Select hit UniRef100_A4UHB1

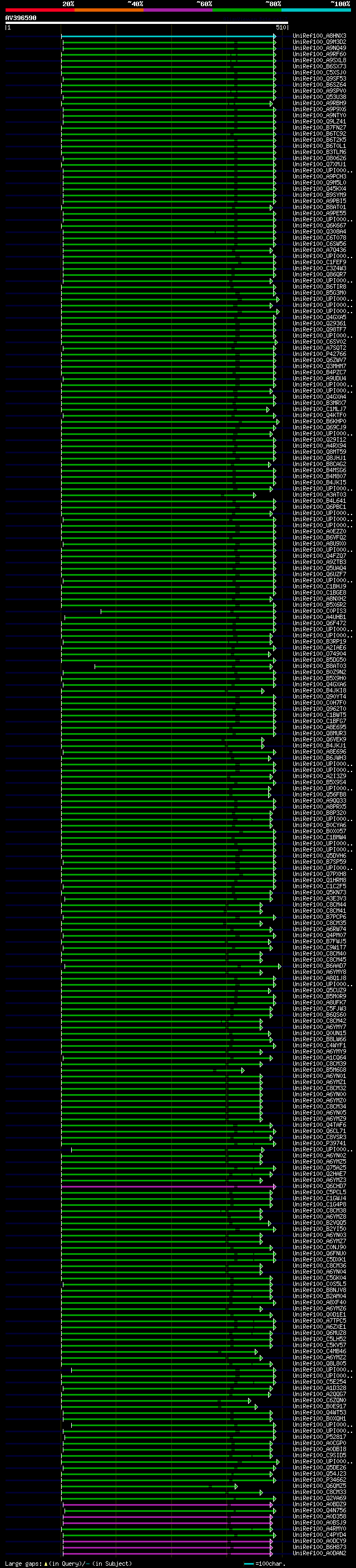319,617
